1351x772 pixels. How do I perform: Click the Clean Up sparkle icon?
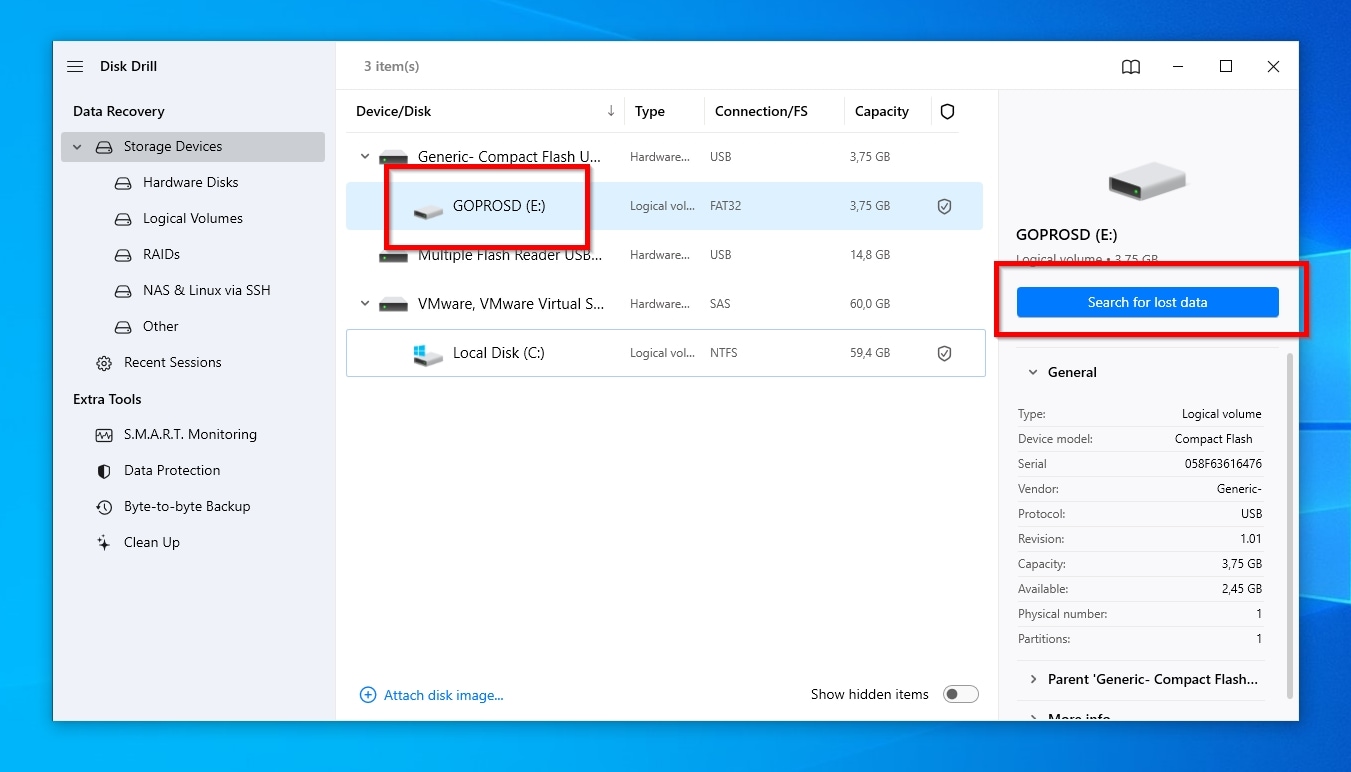(104, 543)
